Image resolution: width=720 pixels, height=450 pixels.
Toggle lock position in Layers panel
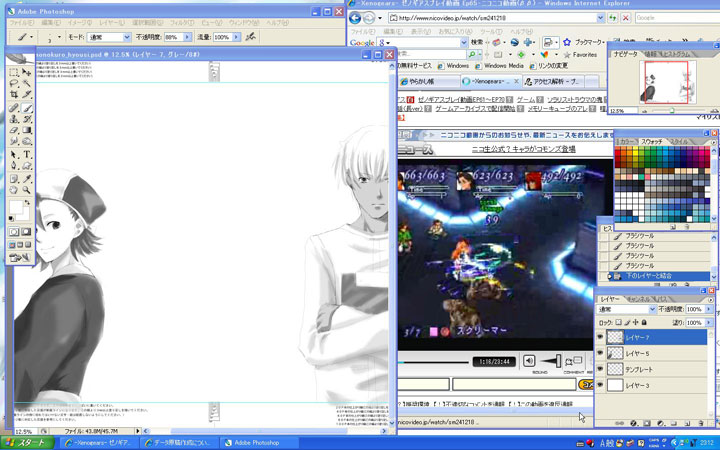coord(636,322)
